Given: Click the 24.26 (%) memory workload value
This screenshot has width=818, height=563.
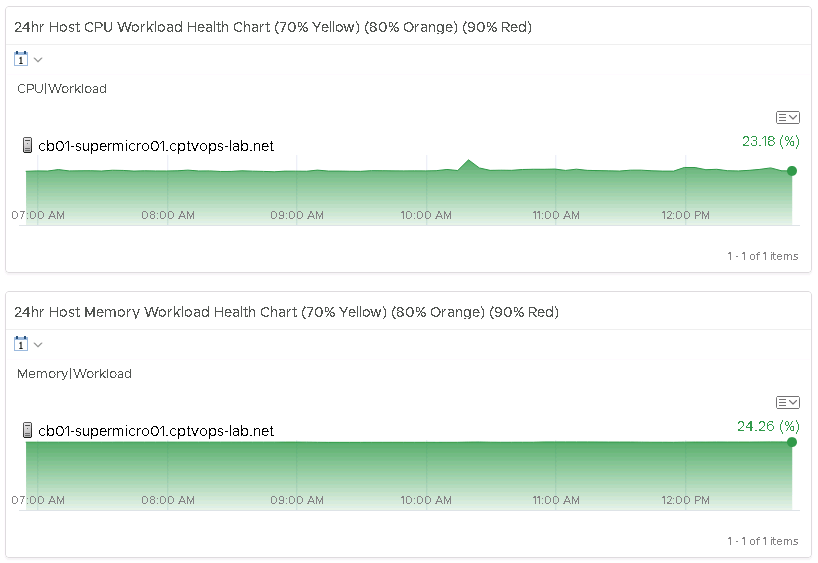Looking at the screenshot, I should click(768, 426).
